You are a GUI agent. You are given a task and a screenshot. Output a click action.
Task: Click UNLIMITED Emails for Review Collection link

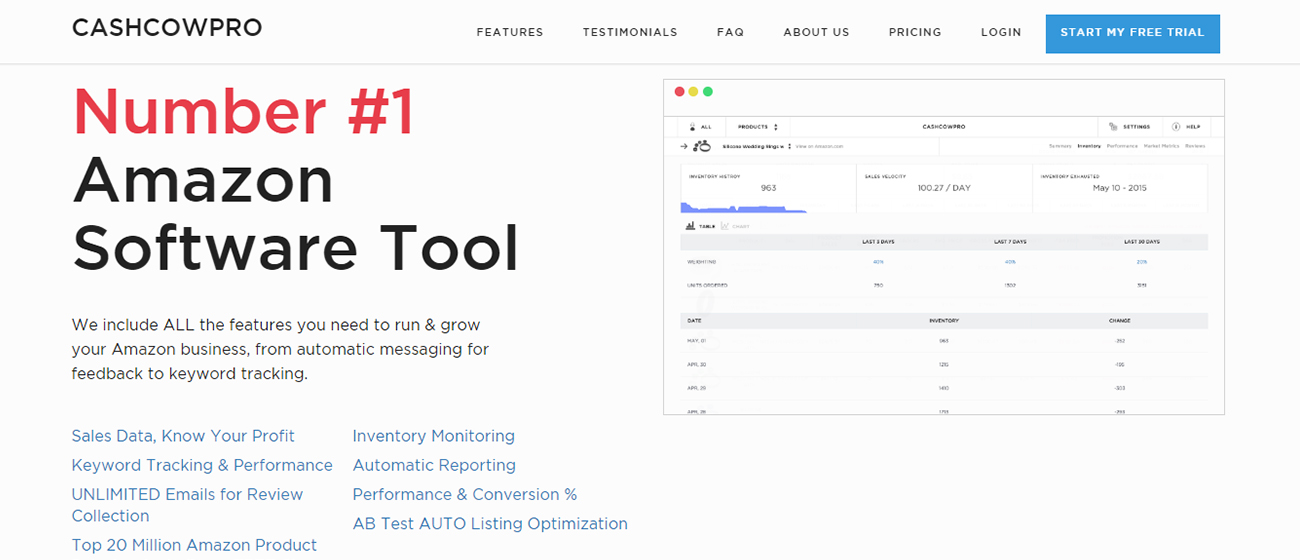pos(187,505)
